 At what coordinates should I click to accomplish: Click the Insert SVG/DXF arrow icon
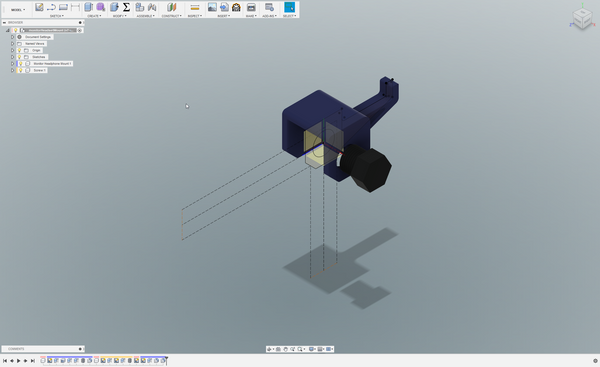pyautogui.click(x=224, y=7)
